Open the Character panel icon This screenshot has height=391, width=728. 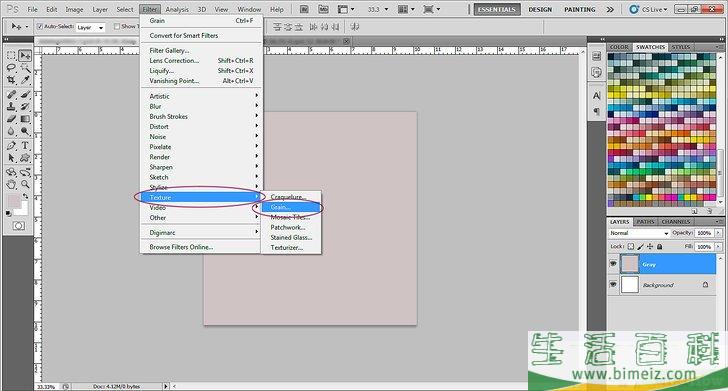point(597,96)
